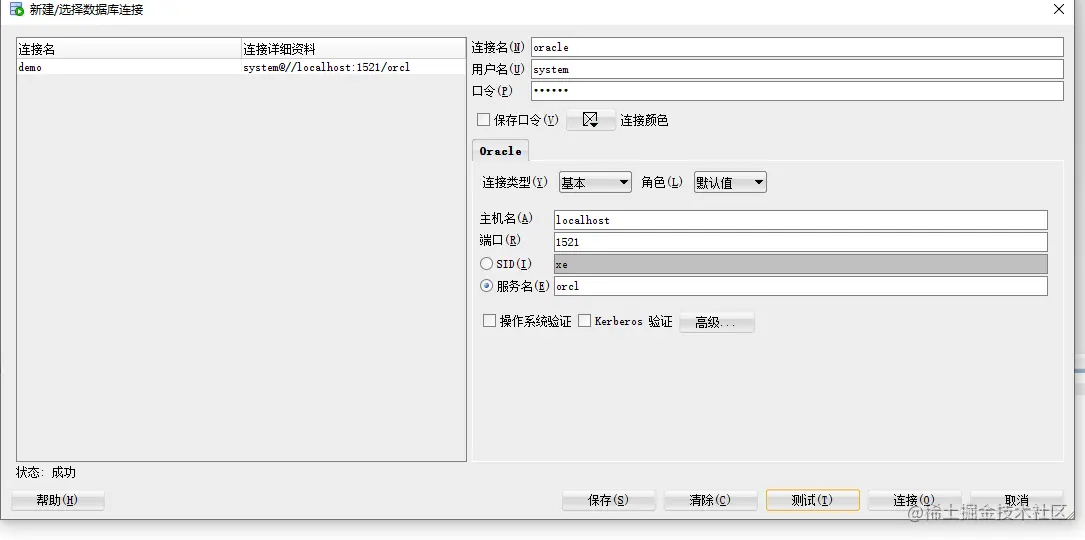
Task: Focus the 端口 1521 field
Action: pyautogui.click(x=801, y=242)
